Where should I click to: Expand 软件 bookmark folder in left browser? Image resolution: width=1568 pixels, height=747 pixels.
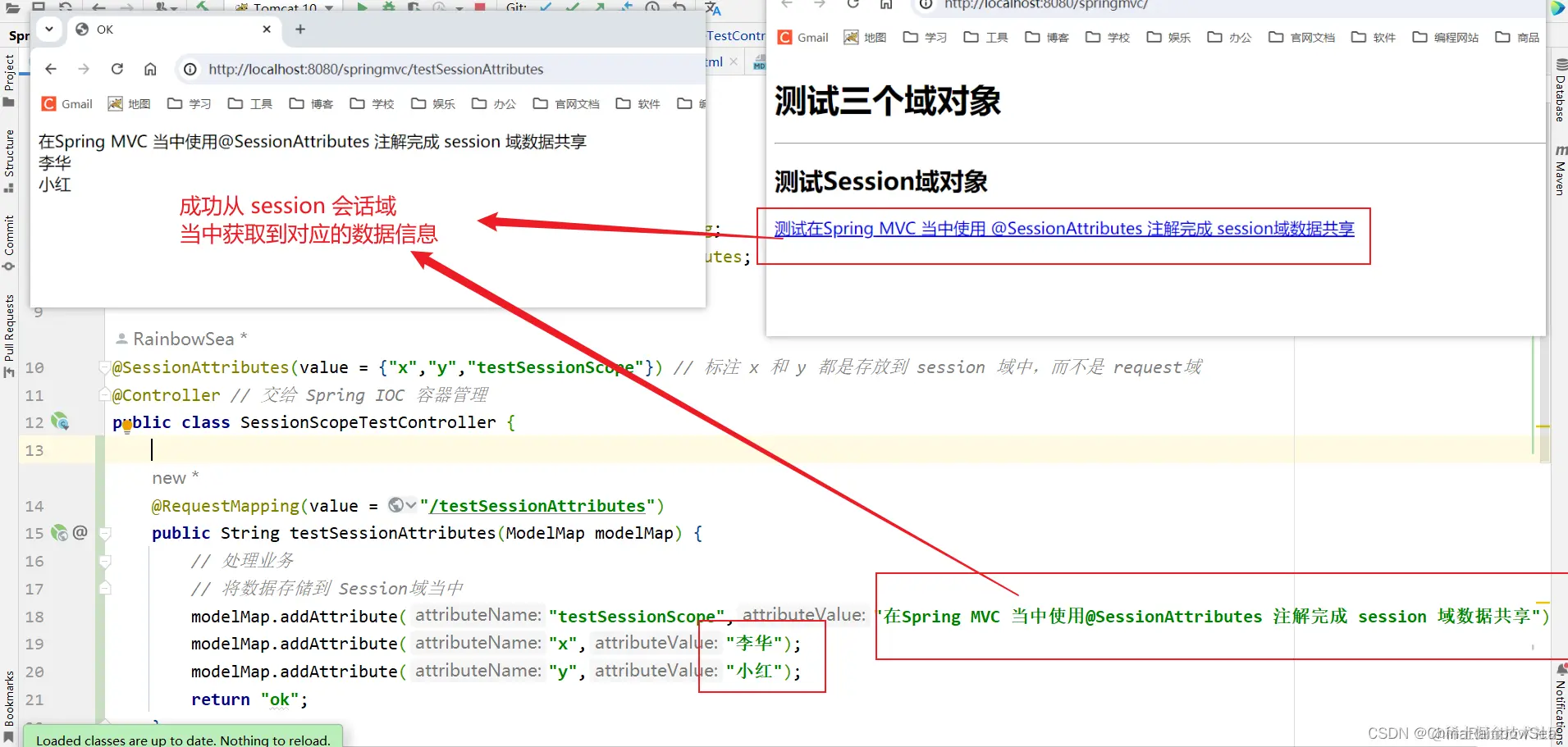pyautogui.click(x=638, y=104)
